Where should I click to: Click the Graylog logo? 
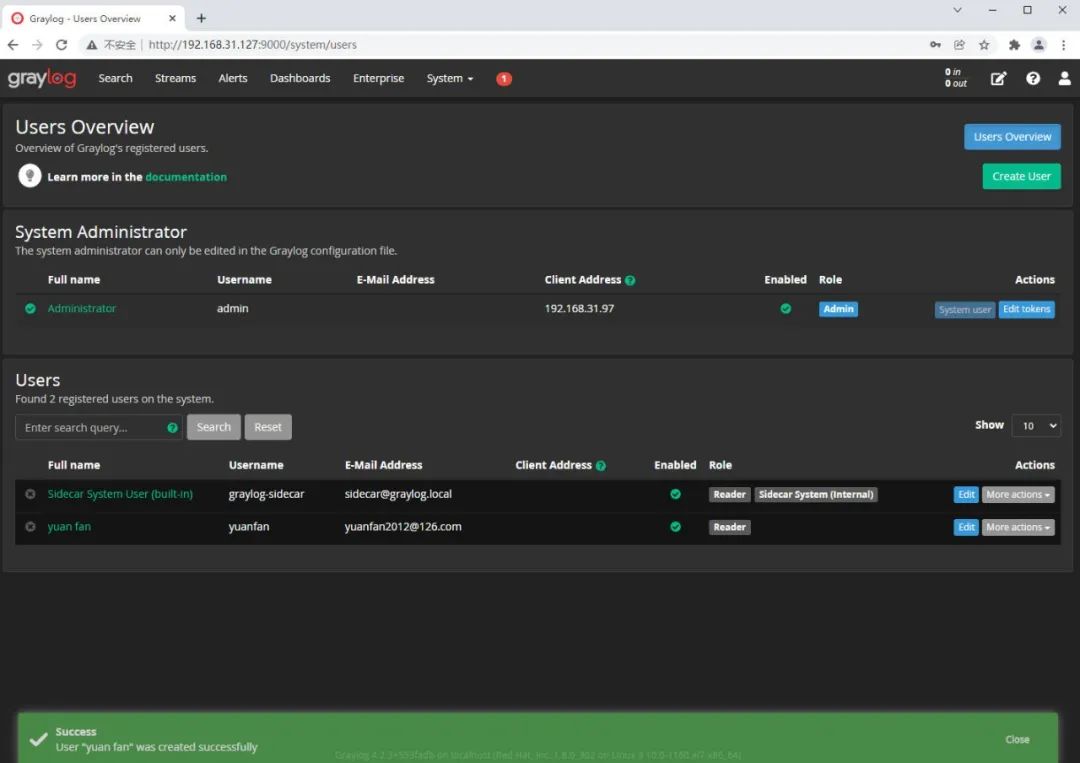click(x=42, y=79)
